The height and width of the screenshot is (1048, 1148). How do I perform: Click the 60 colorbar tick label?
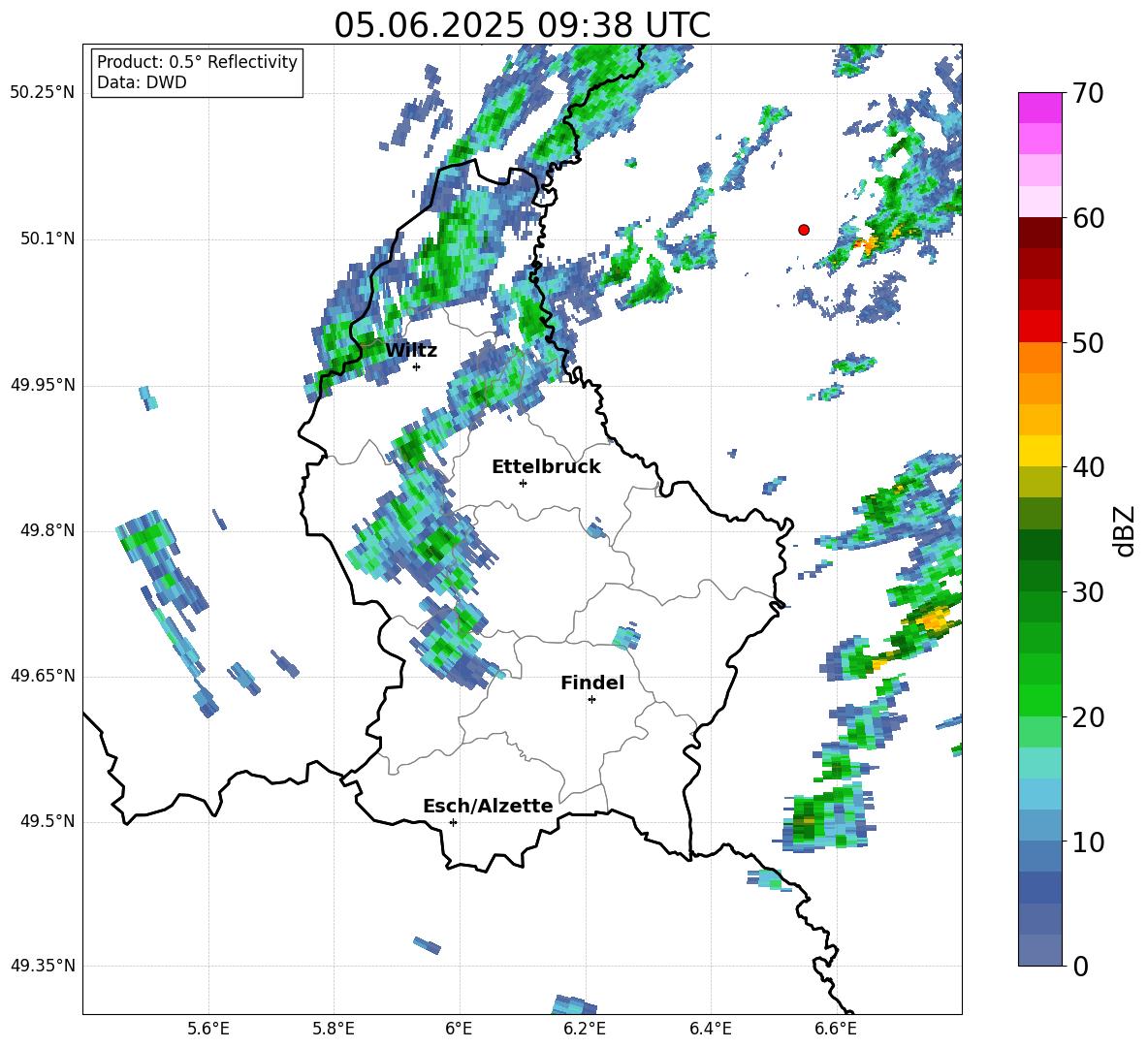click(x=1088, y=218)
